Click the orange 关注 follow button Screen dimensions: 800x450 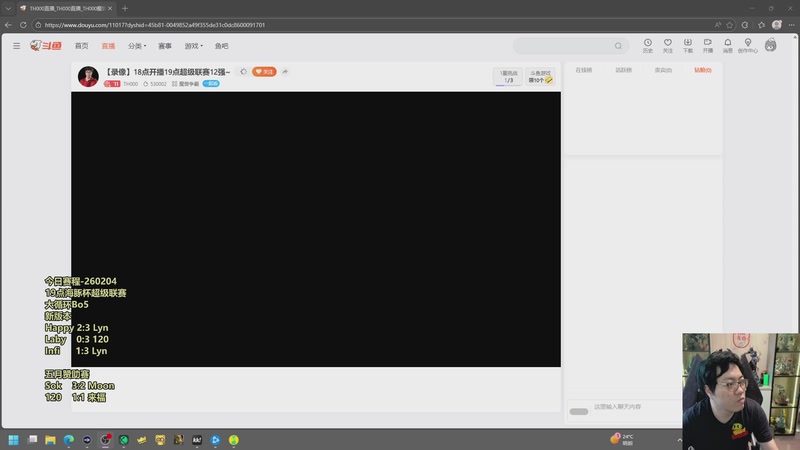pos(264,72)
